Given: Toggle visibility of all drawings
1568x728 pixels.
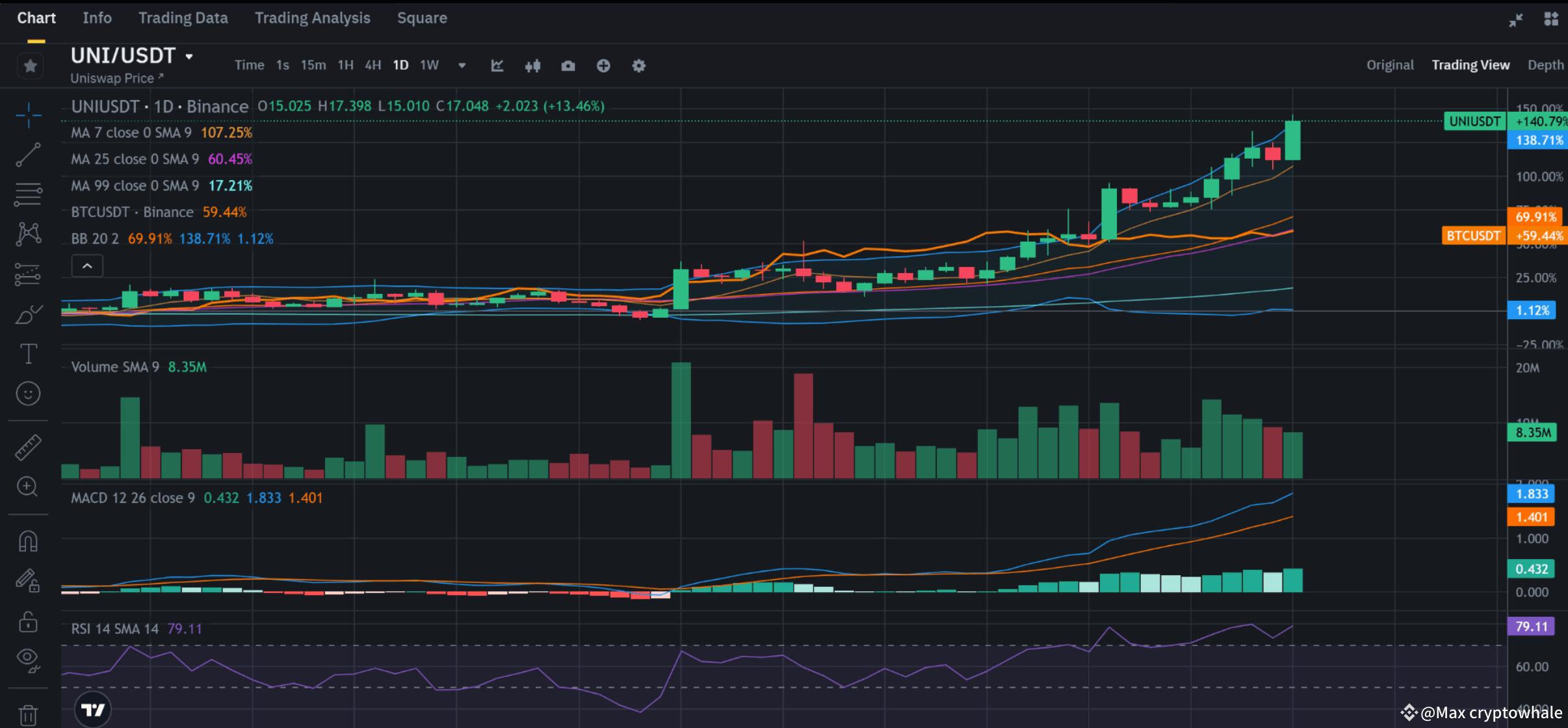Looking at the screenshot, I should point(29,659).
